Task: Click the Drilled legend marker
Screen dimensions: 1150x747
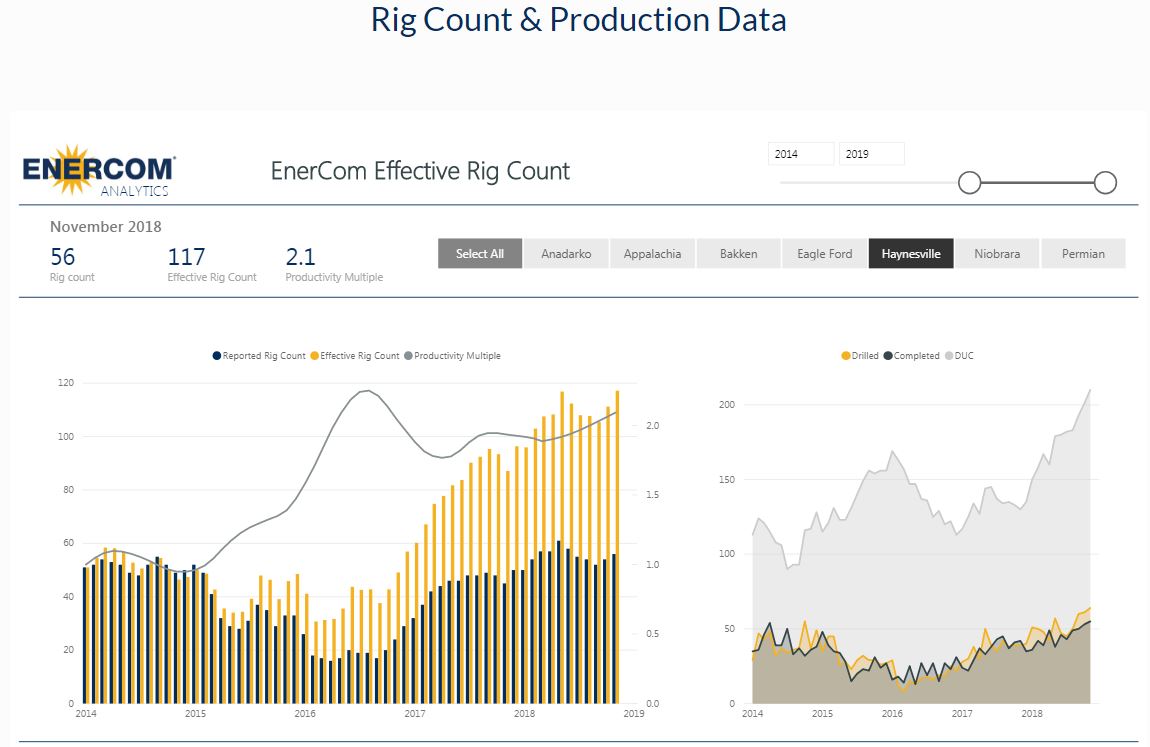Action: click(x=846, y=356)
